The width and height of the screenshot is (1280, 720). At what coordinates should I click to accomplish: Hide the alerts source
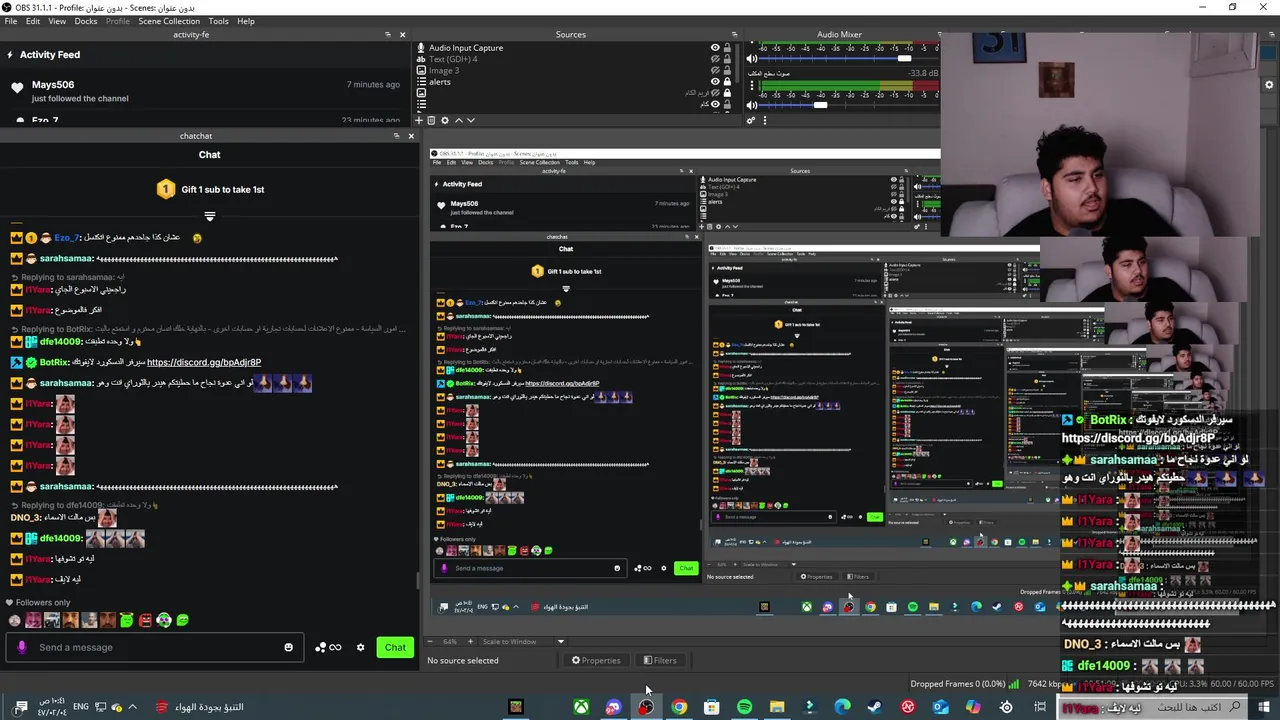coord(715,82)
